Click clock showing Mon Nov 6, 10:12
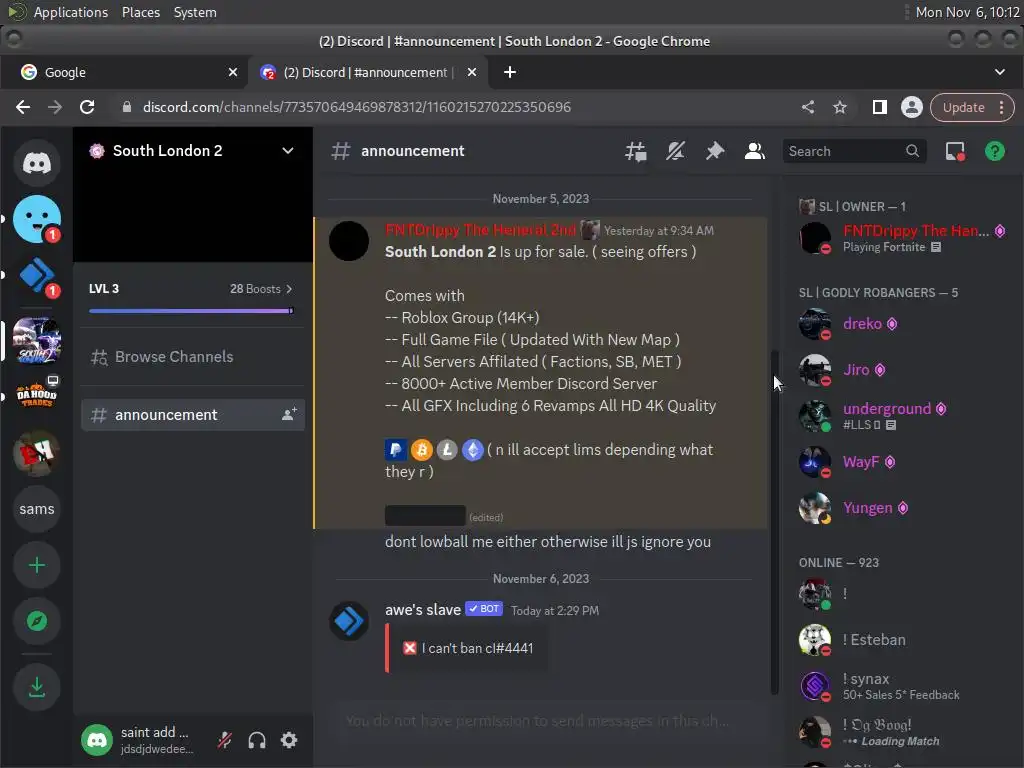The width and height of the screenshot is (1024, 768). pos(967,12)
